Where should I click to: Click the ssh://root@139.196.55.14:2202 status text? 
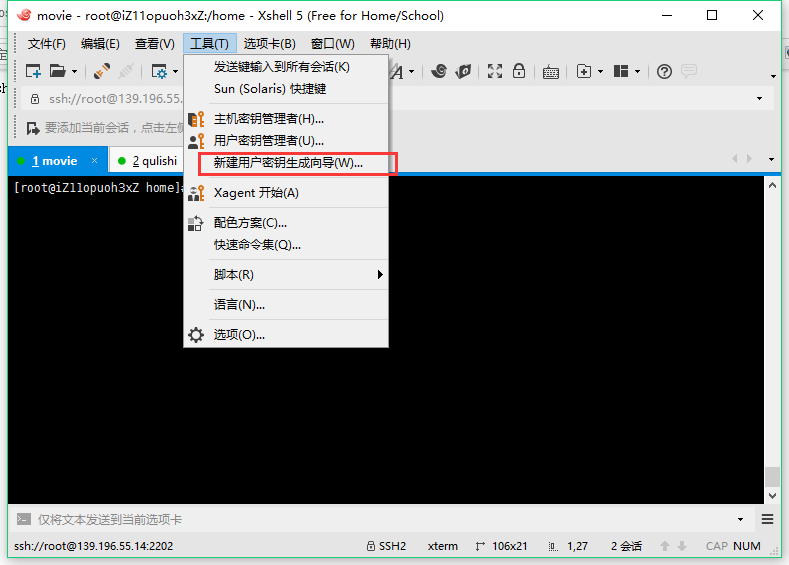click(94, 546)
